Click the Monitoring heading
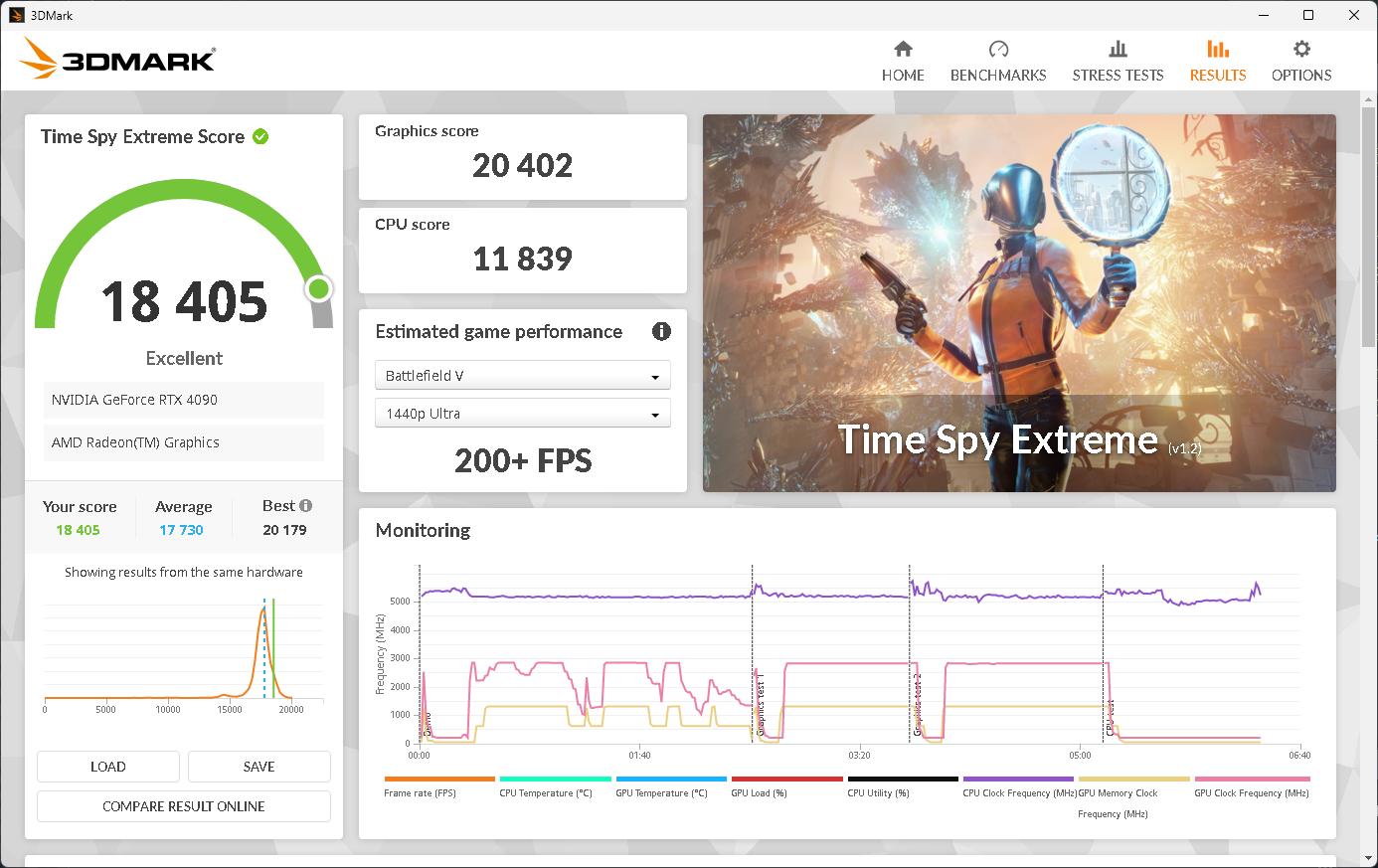1378x868 pixels. point(423,530)
